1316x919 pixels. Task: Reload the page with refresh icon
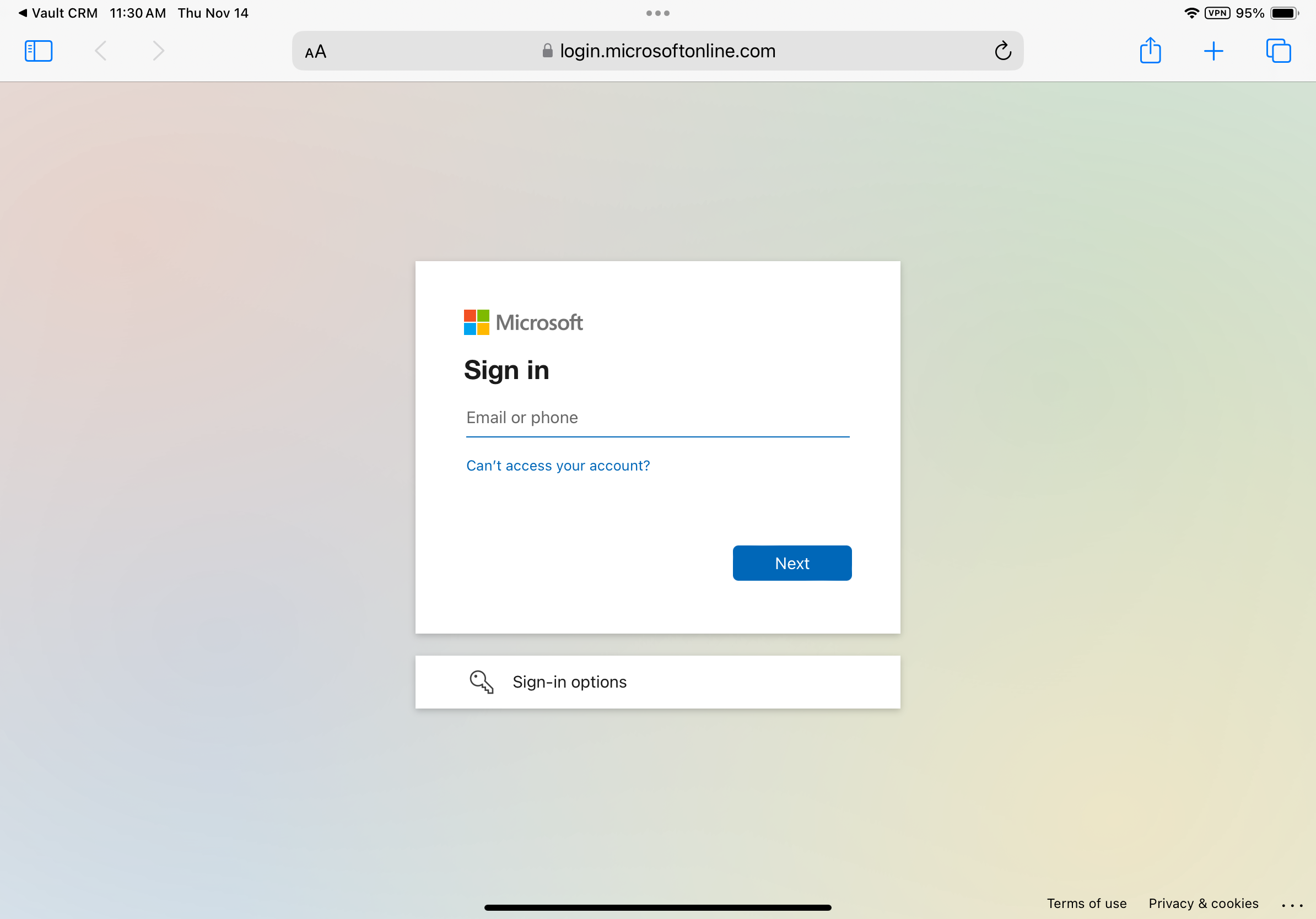click(1002, 51)
